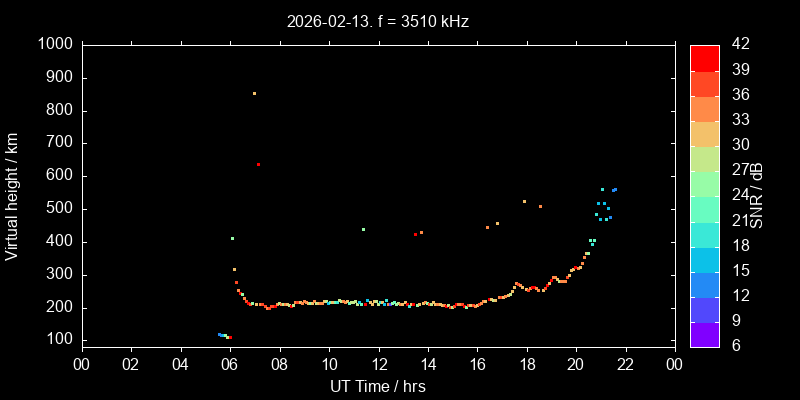Select the blue 12–15 dB colorbar segment
Image resolution: width=800 pixels, height=400 pixels.
(705, 284)
